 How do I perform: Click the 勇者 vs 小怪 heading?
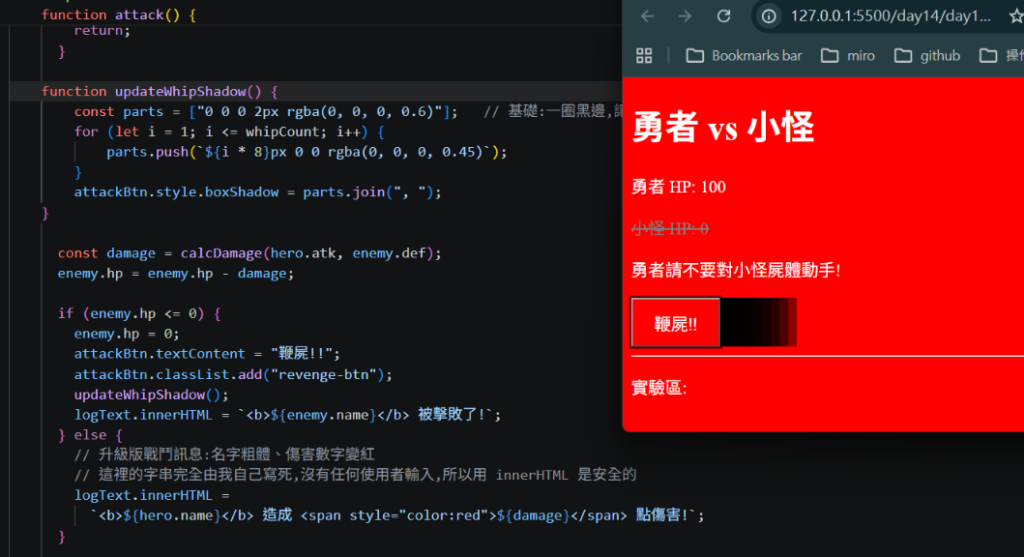click(x=724, y=127)
